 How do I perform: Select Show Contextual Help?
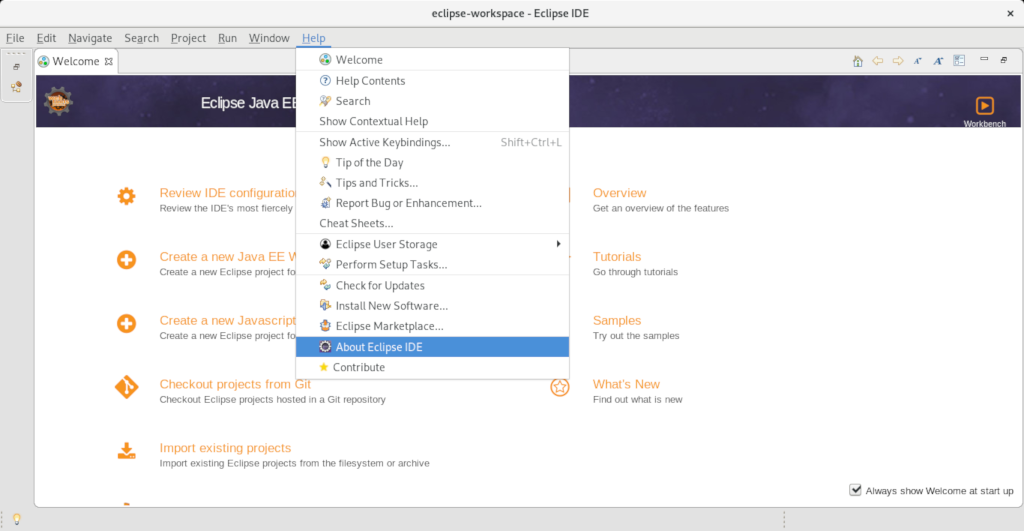point(432,121)
